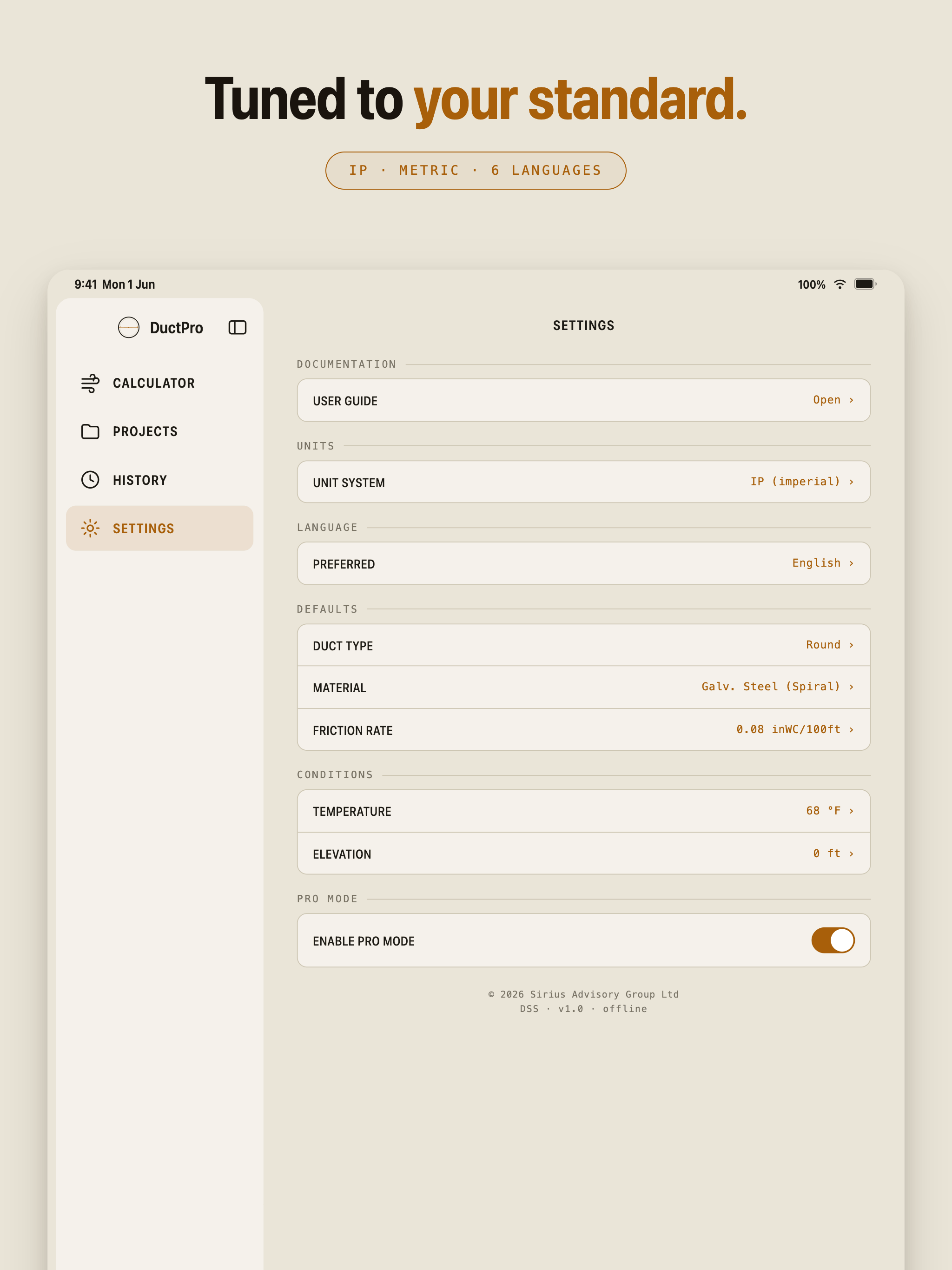952x1270 pixels.
Task: Click the 'DSS · v1.0 · offline' text
Action: [x=583, y=1009]
